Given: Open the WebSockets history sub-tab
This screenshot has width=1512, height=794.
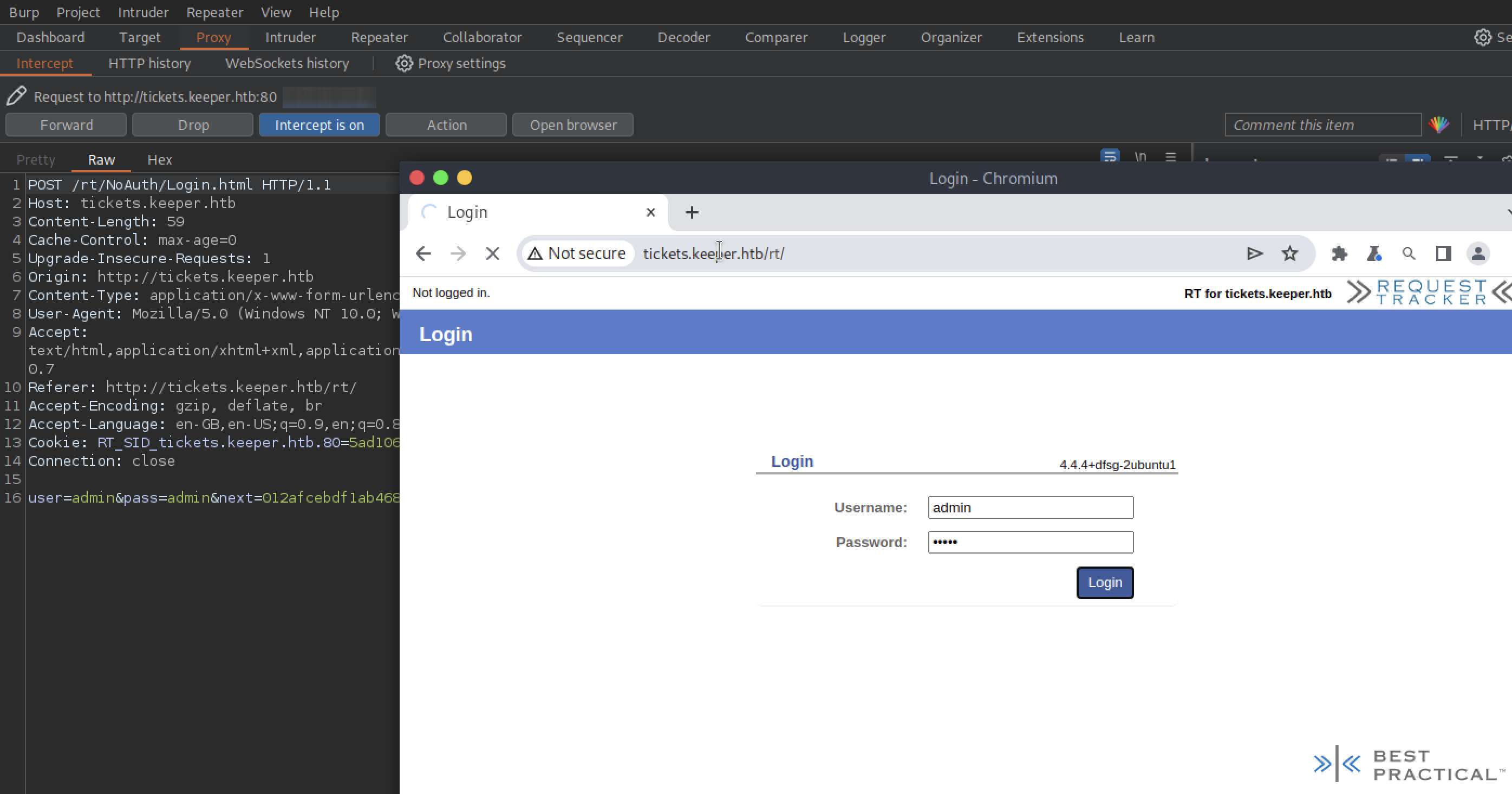Looking at the screenshot, I should [x=287, y=63].
